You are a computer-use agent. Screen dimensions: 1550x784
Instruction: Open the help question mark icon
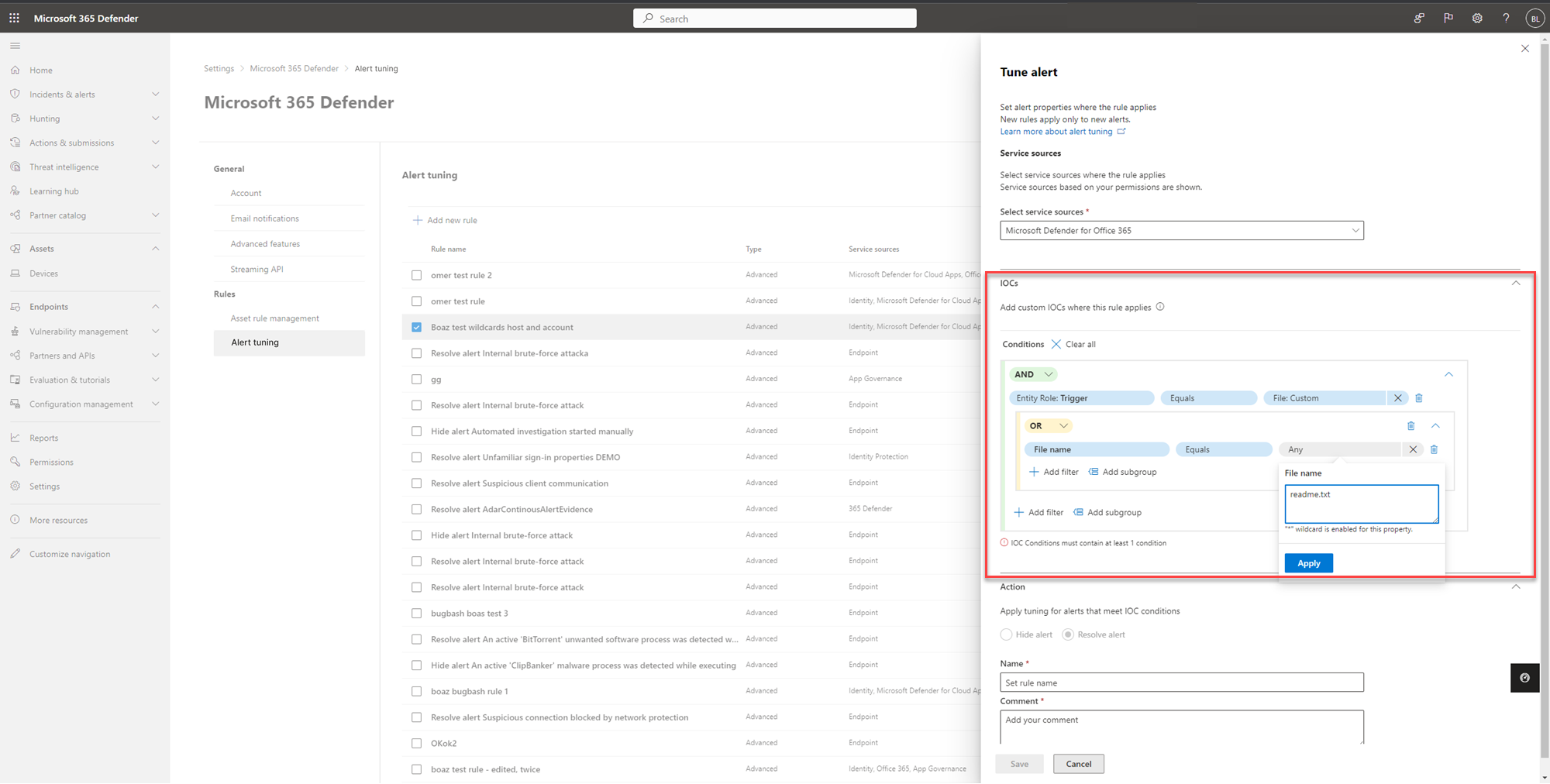click(x=1506, y=18)
